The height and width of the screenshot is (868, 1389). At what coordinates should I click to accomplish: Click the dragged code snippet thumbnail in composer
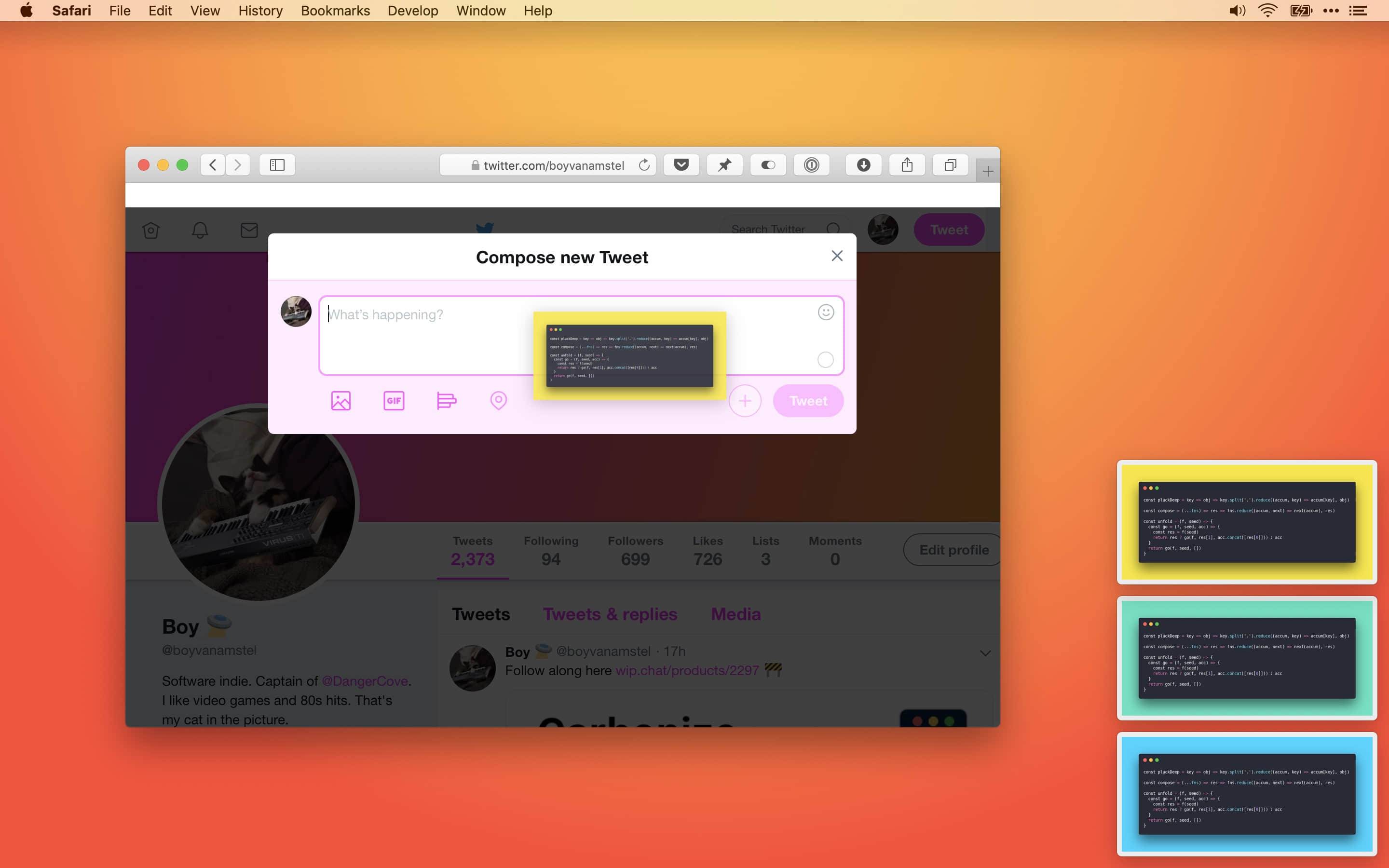click(x=630, y=355)
